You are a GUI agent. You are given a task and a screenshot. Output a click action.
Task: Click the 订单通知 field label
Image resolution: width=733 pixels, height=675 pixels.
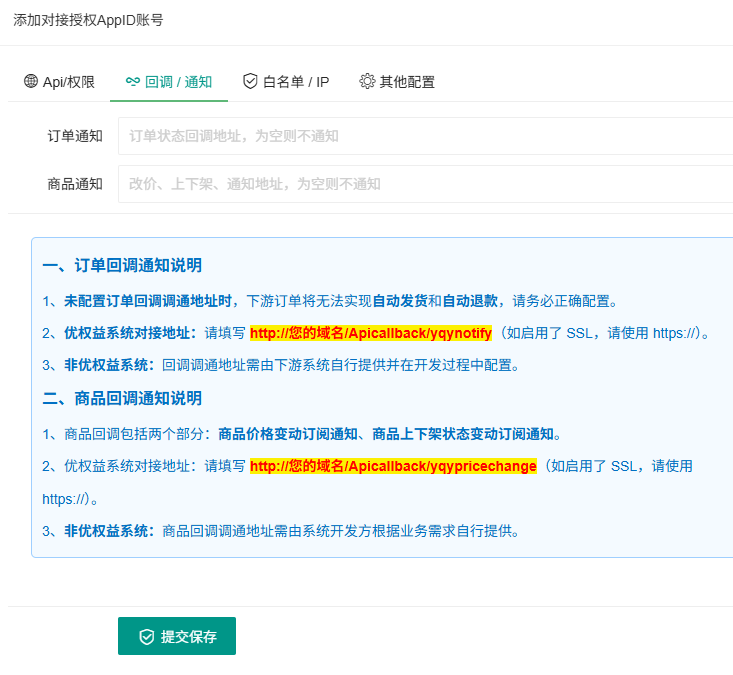tap(75, 136)
